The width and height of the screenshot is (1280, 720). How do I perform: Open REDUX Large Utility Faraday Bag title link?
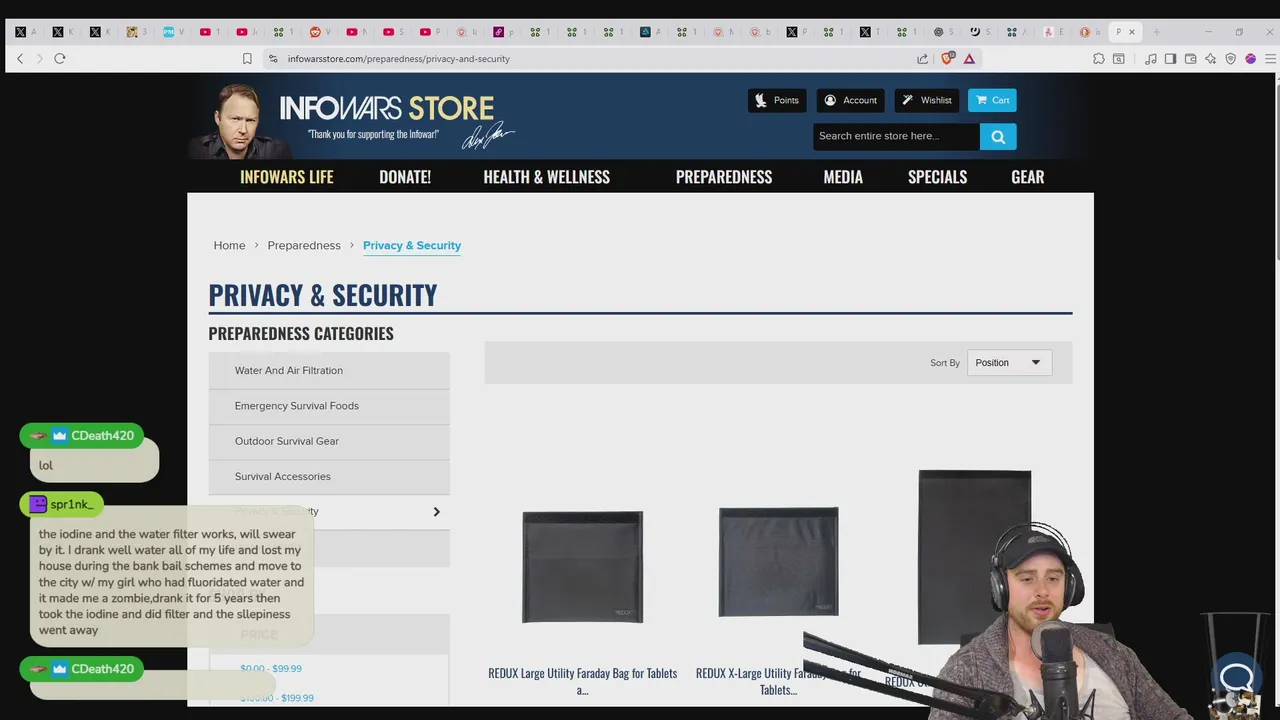(x=582, y=681)
